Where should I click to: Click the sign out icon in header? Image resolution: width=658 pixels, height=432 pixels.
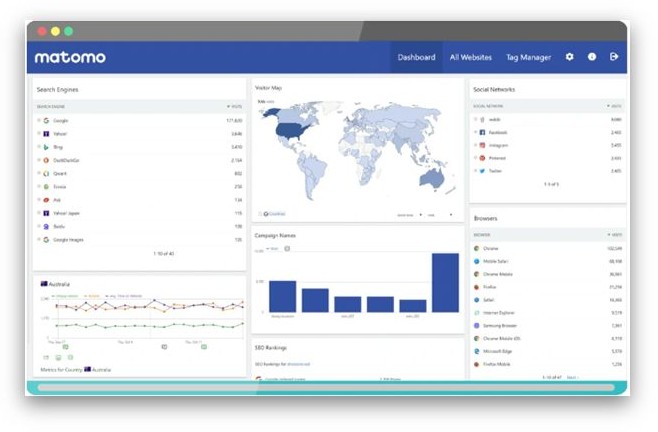coord(614,57)
